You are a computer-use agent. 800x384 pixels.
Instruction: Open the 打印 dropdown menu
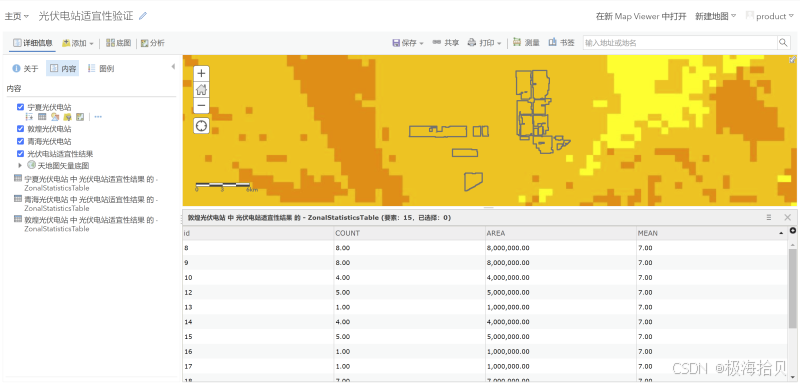[x=485, y=43]
